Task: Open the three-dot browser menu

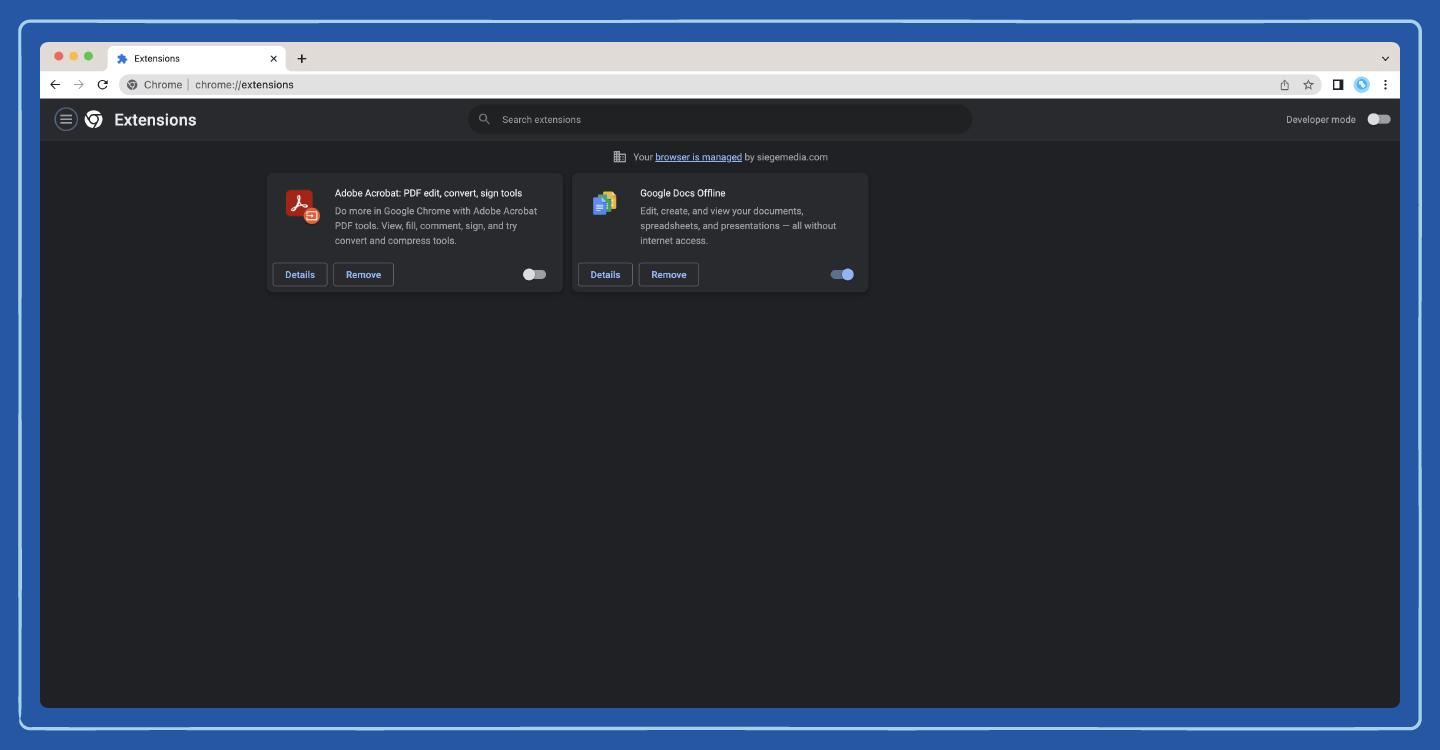Action: [x=1385, y=85]
